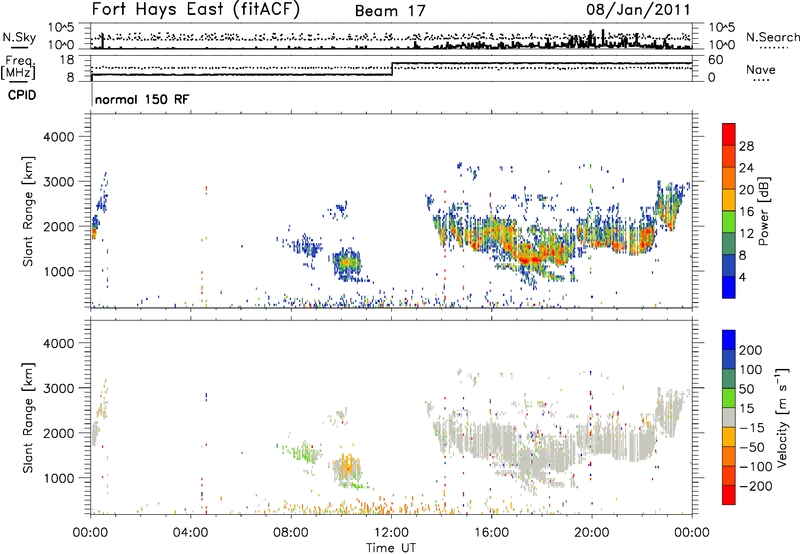Click the '4000' tick on the power panel
The height and width of the screenshot is (554, 800).
point(58,137)
